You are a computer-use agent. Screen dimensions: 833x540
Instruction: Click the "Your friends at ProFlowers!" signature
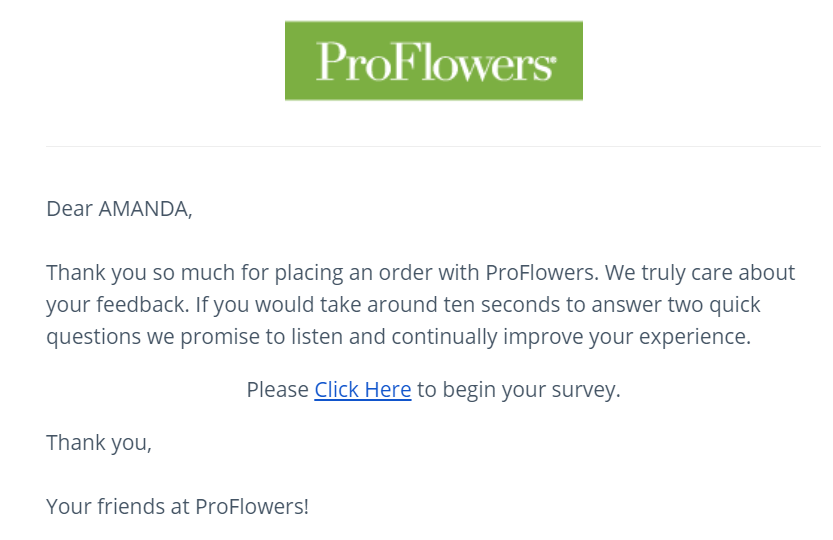click(x=177, y=506)
